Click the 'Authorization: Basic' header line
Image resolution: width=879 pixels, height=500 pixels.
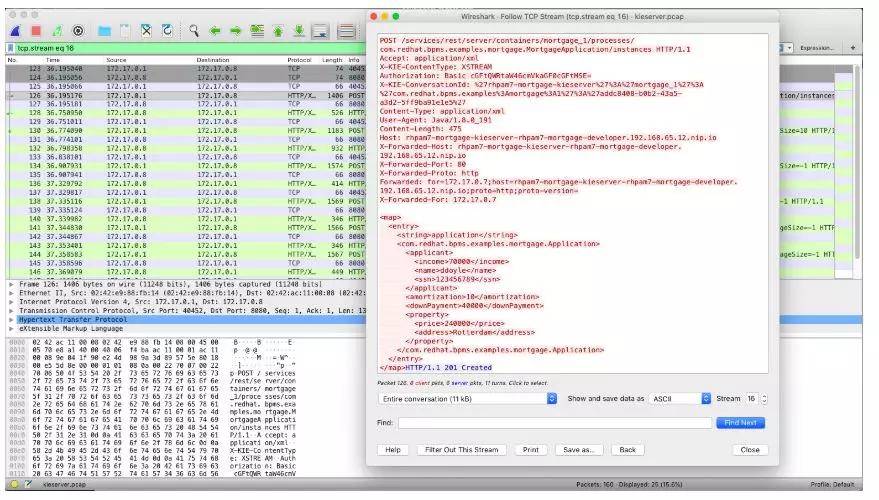485,76
